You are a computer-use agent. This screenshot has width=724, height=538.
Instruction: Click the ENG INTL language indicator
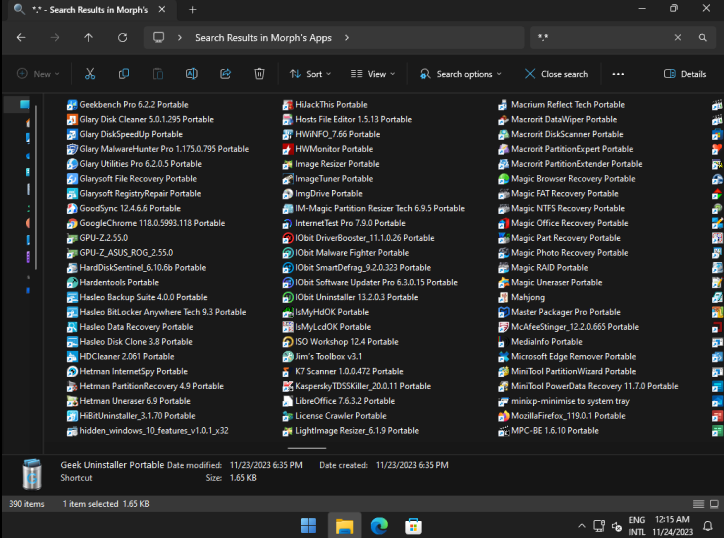click(x=637, y=526)
